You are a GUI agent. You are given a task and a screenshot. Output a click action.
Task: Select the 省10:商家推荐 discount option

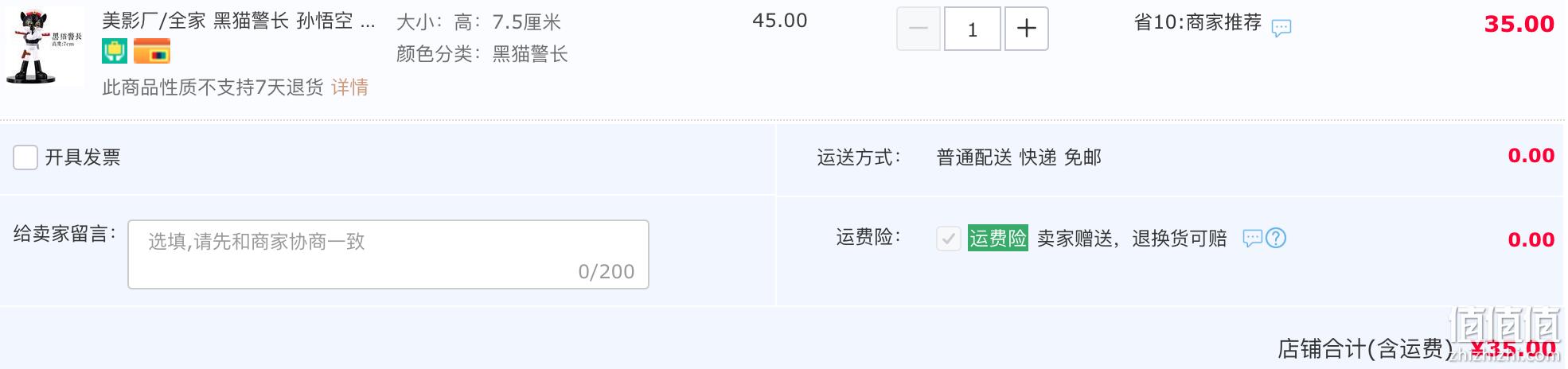tap(1198, 22)
